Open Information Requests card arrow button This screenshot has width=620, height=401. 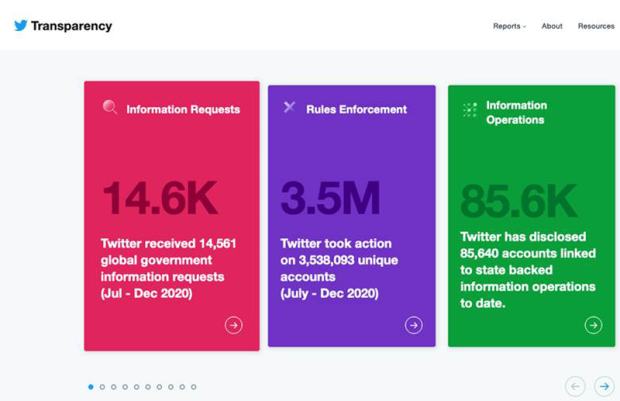(233, 325)
